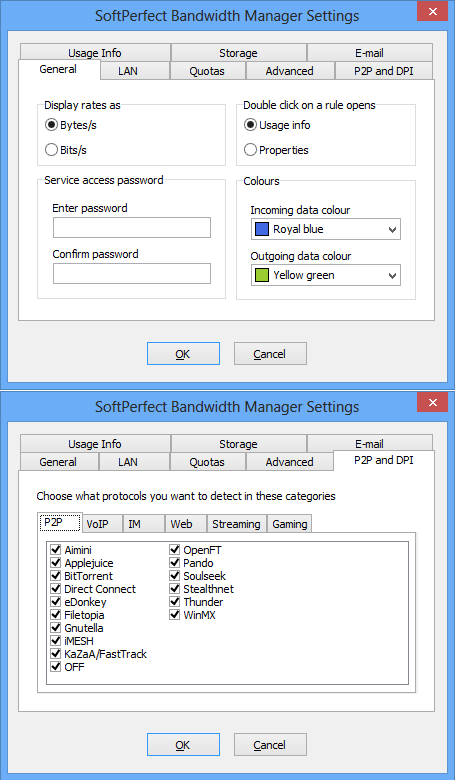Viewport: 455px width, 780px height.
Task: Uncheck the iMESH protocol
Action: pos(56,641)
